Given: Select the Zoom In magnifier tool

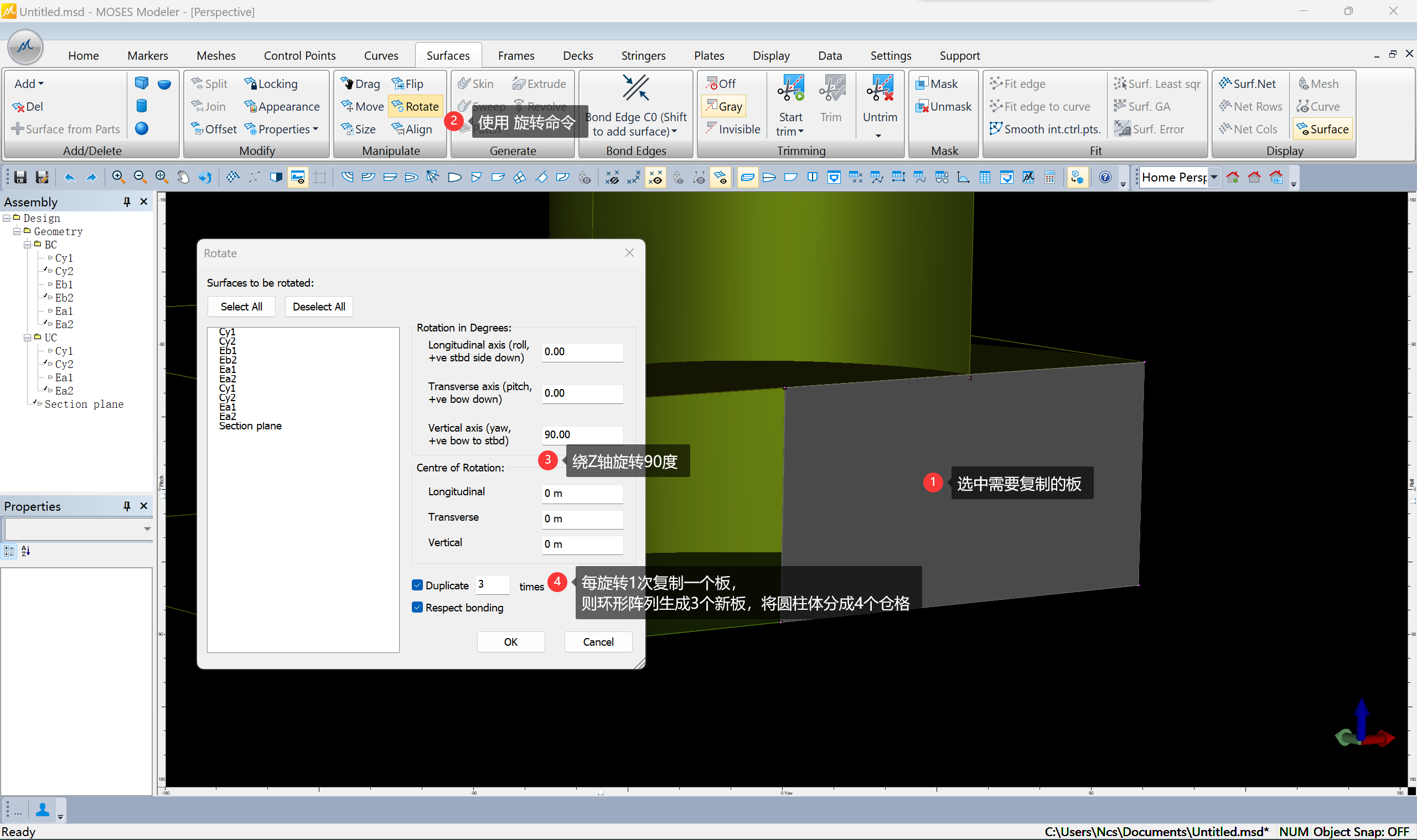Looking at the screenshot, I should tap(118, 177).
